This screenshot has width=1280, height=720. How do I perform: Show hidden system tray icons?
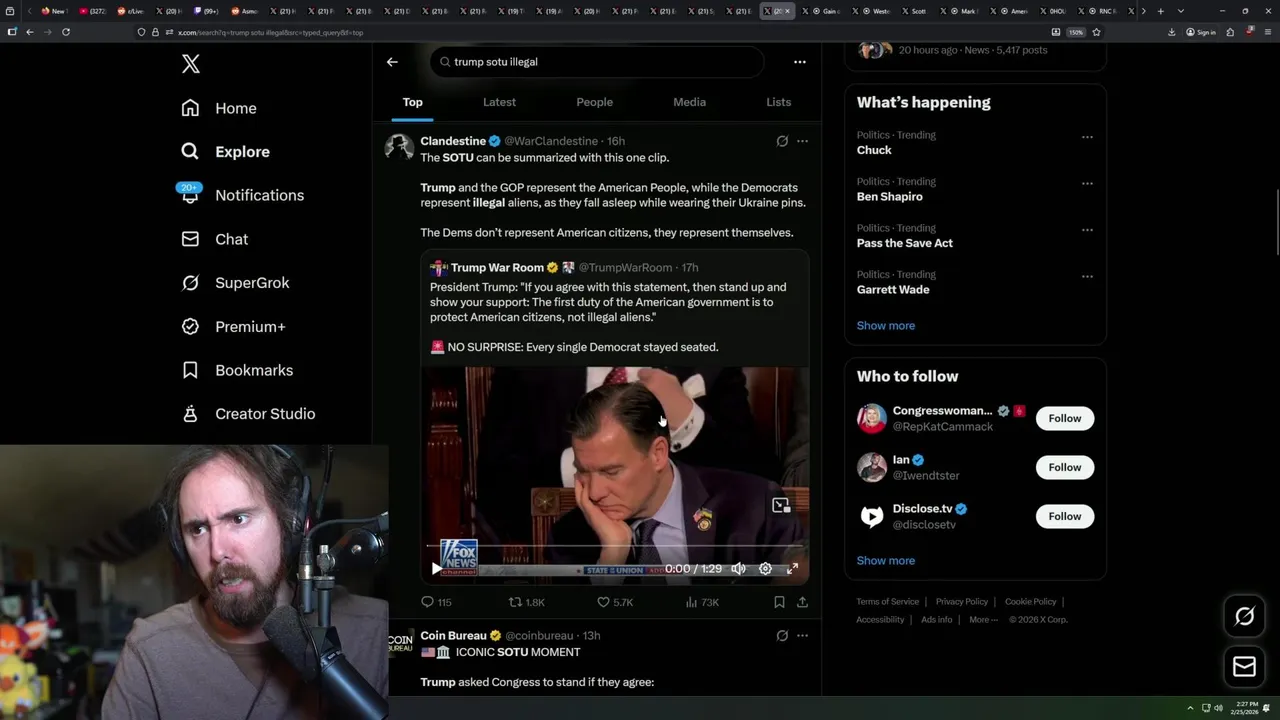pos(1190,708)
